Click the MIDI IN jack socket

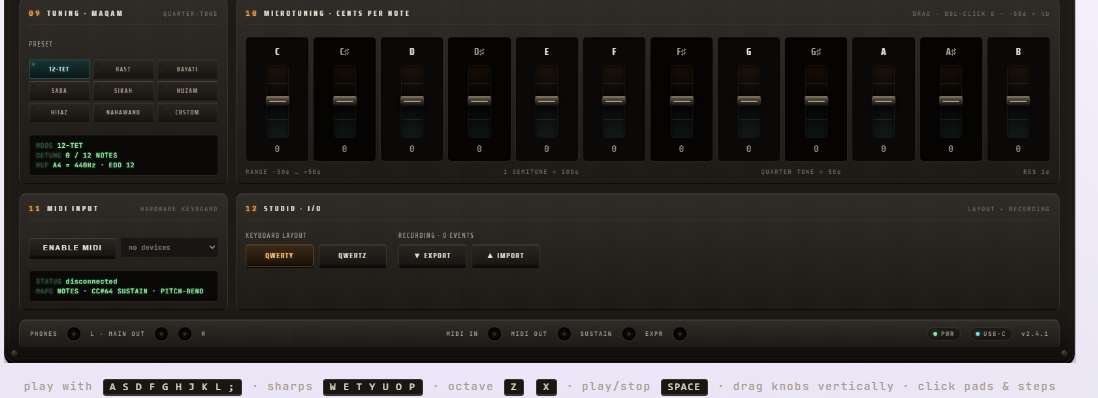[494, 334]
